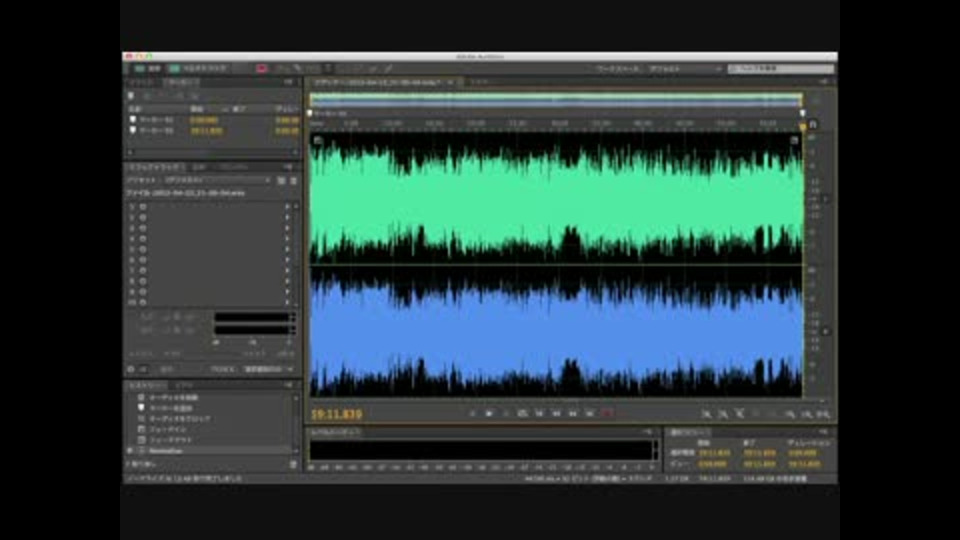This screenshot has width=960, height=540.
Task: Open effect menu arrow for rack slot 2
Action: pos(287,217)
